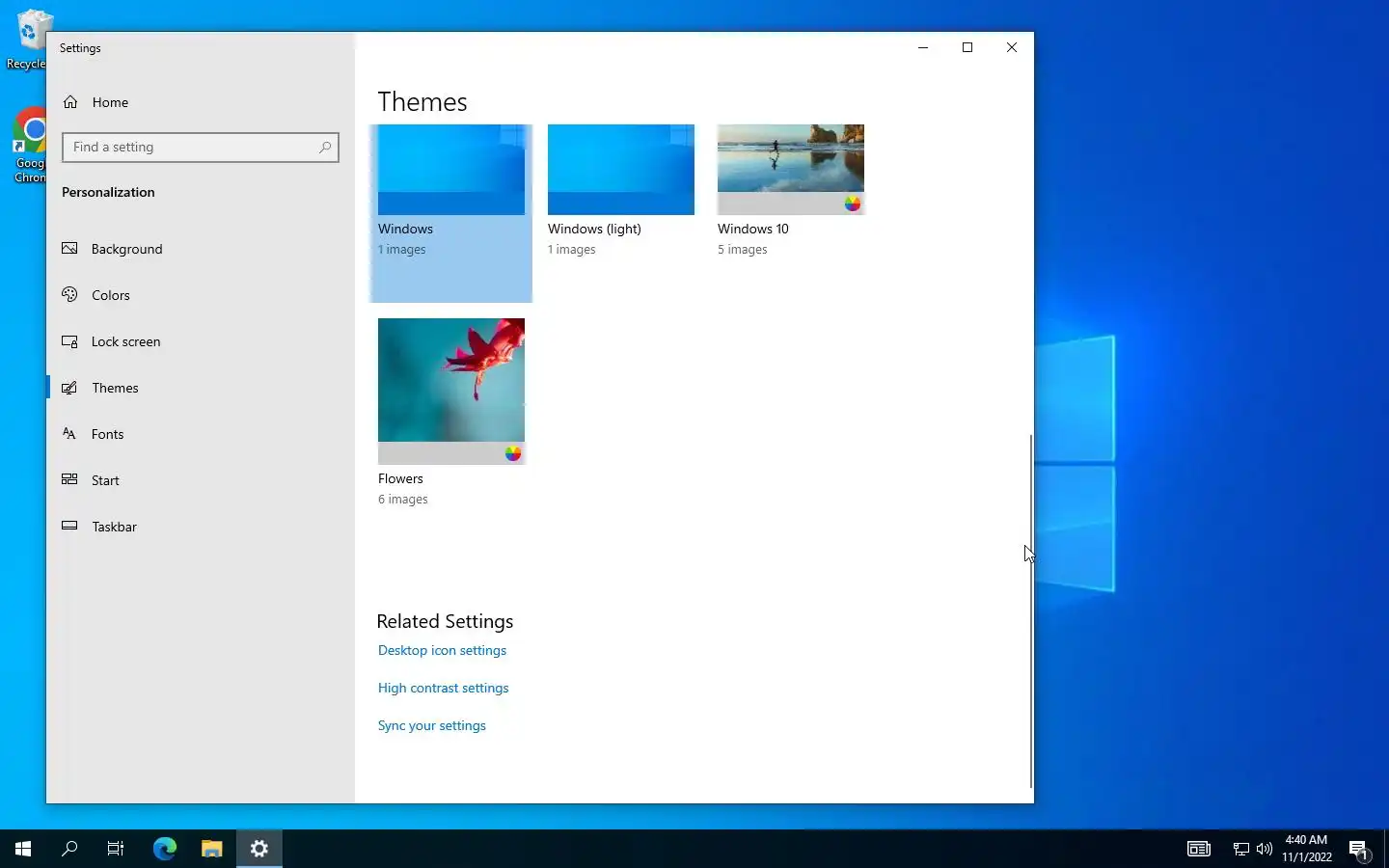This screenshot has height=868, width=1389.
Task: Apply the Windows theme thumbnail
Action: click(451, 170)
